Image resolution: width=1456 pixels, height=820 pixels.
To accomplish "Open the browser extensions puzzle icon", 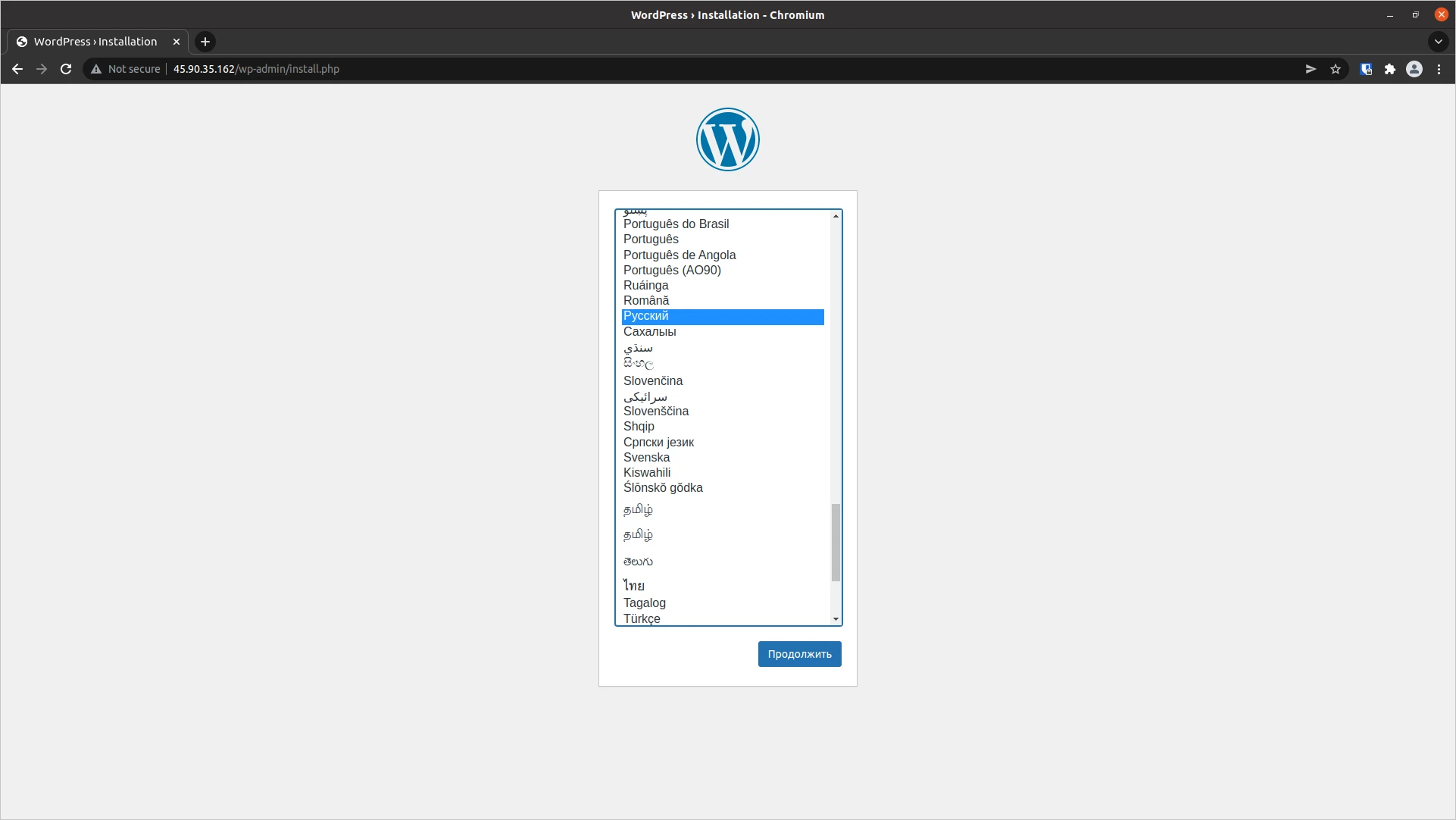I will 1390,69.
